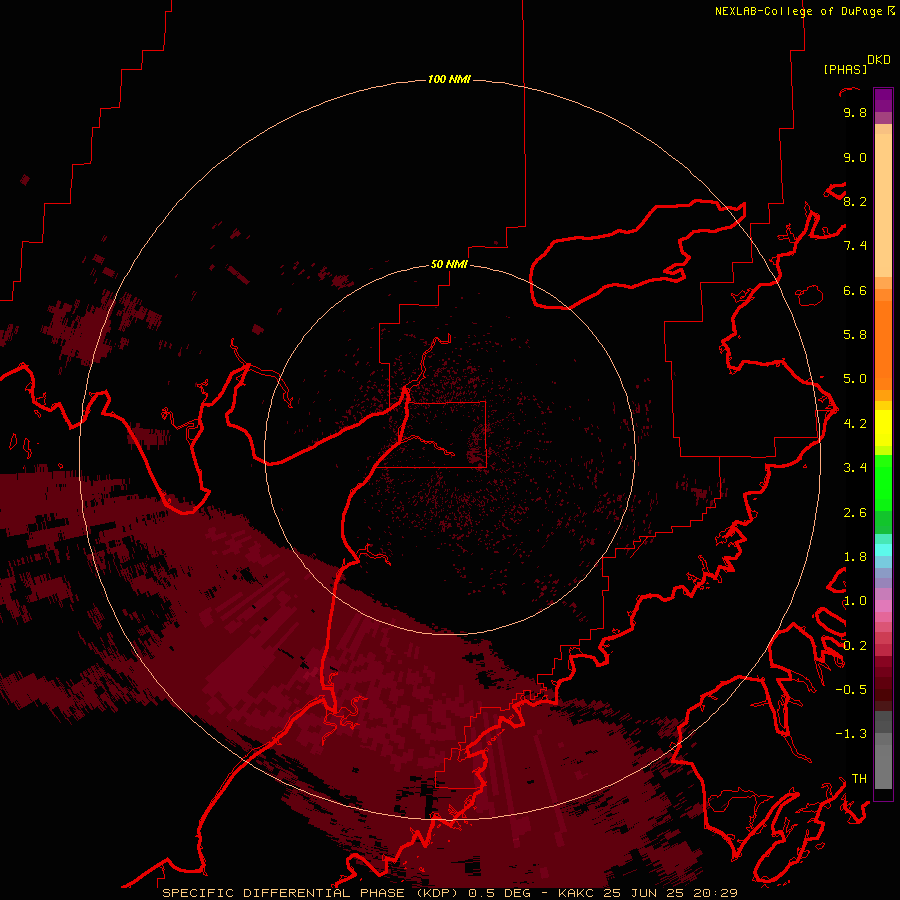Screen dimensions: 900x900
Task: Click the 9.0 legend value
Action: pos(855,158)
